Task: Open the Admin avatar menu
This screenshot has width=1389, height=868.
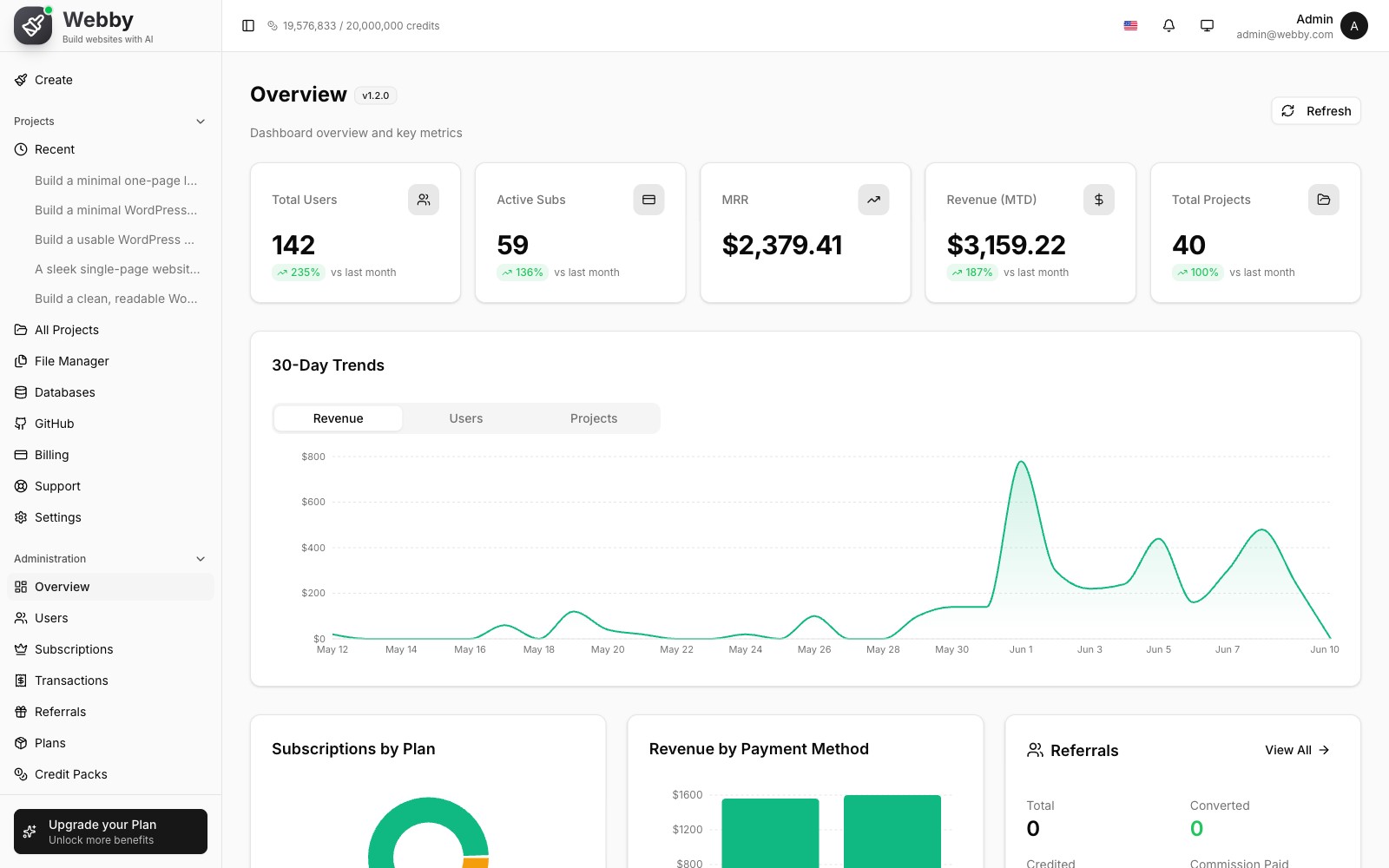Action: (1354, 26)
